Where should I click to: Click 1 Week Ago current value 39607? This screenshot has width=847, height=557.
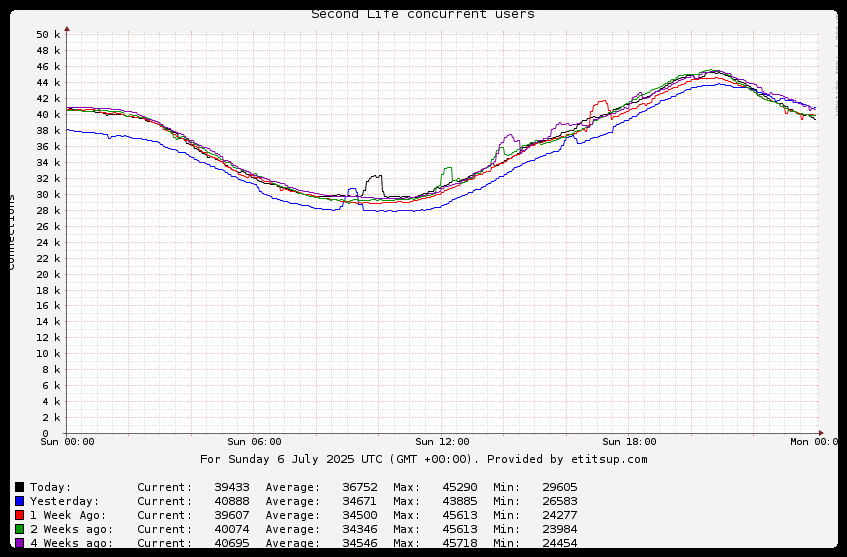(232, 515)
